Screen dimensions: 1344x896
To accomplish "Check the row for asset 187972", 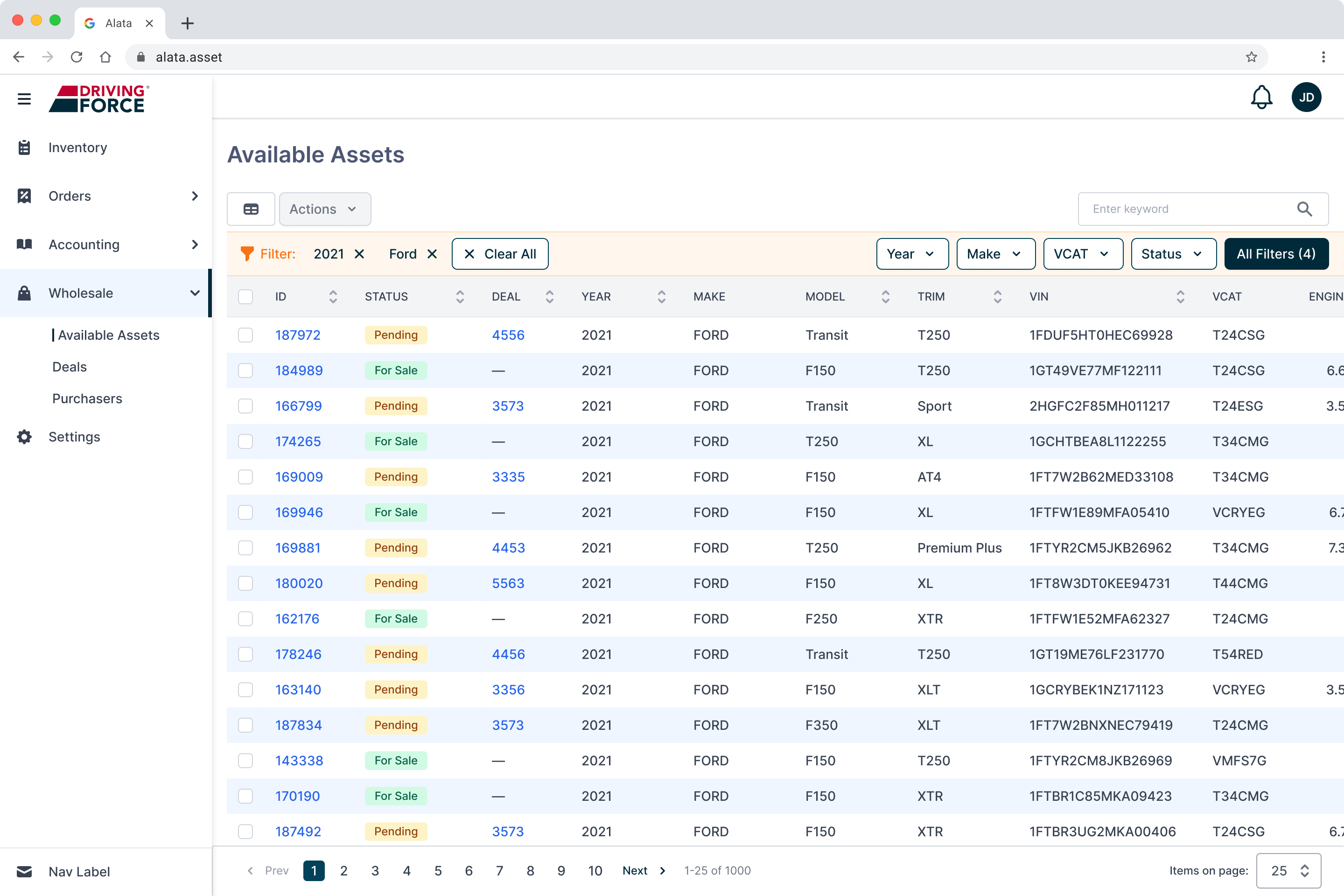I will (246, 335).
